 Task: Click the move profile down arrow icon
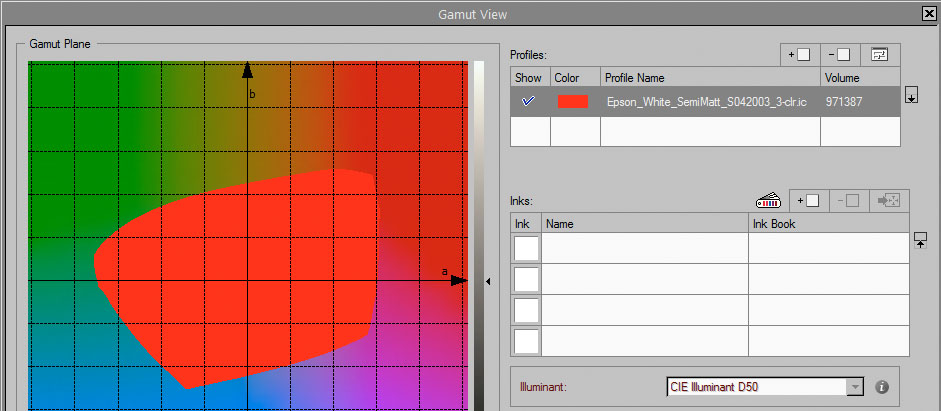911,94
